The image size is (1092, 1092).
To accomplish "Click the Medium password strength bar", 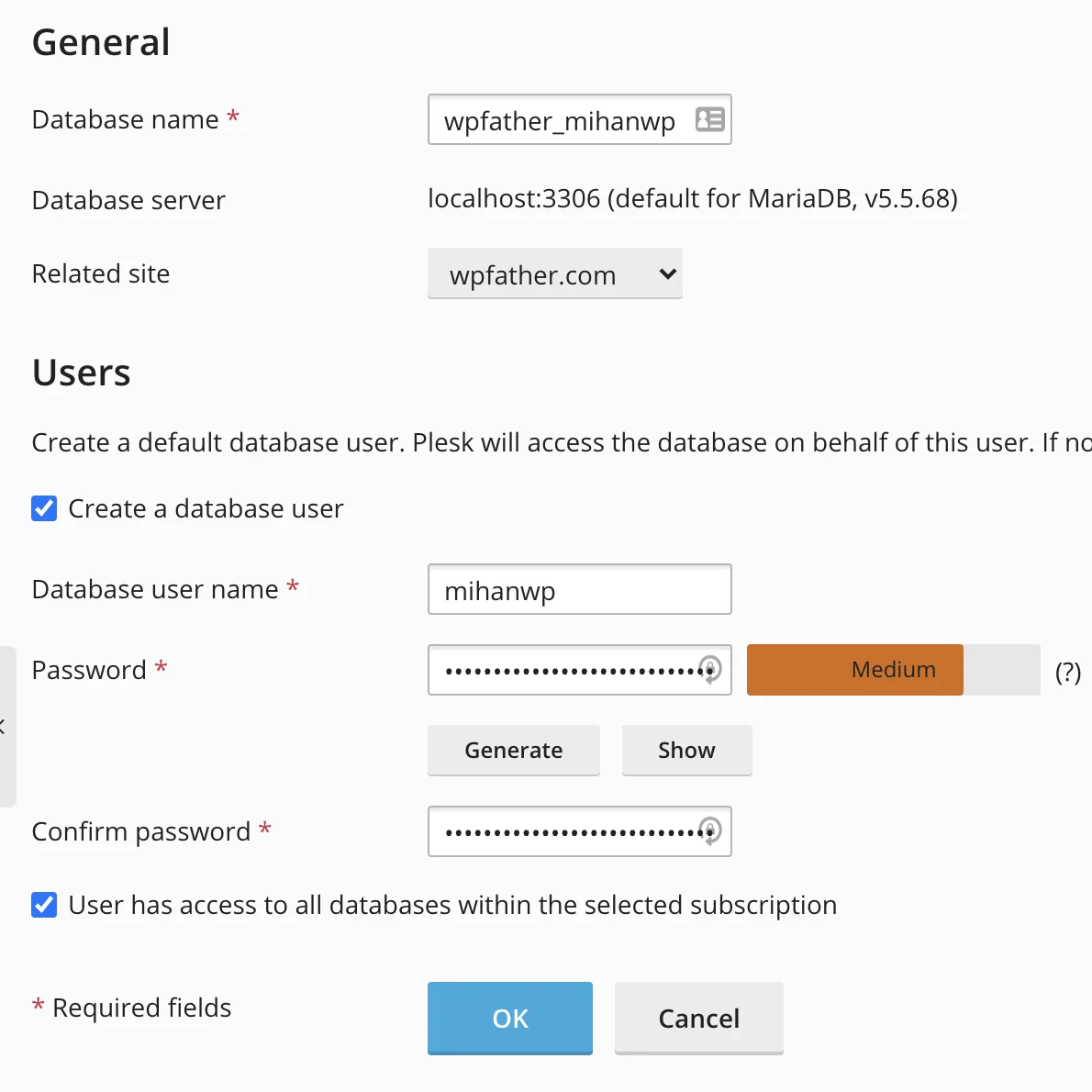I will [x=894, y=670].
